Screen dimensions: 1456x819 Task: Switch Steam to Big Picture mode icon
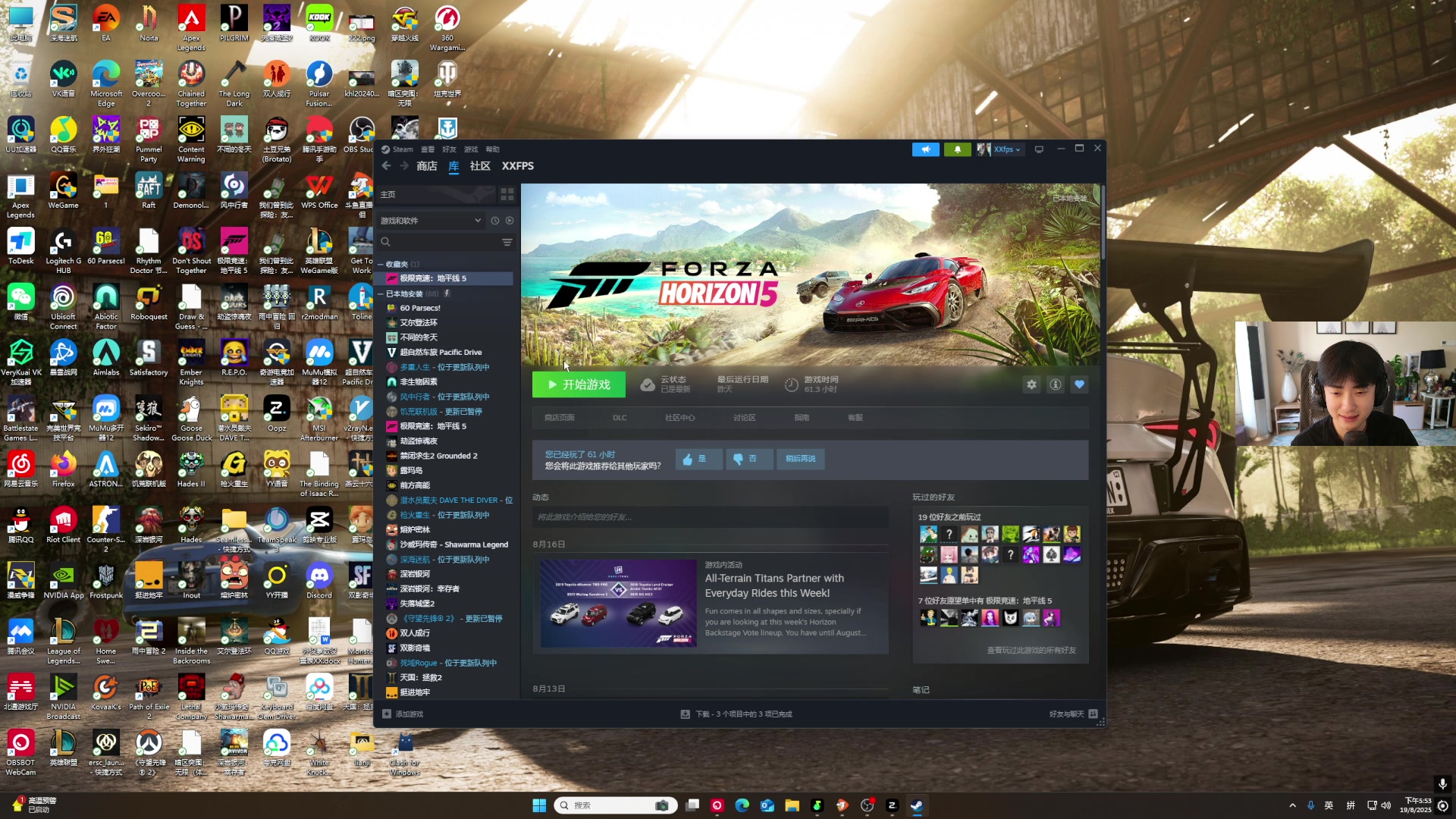click(1039, 149)
